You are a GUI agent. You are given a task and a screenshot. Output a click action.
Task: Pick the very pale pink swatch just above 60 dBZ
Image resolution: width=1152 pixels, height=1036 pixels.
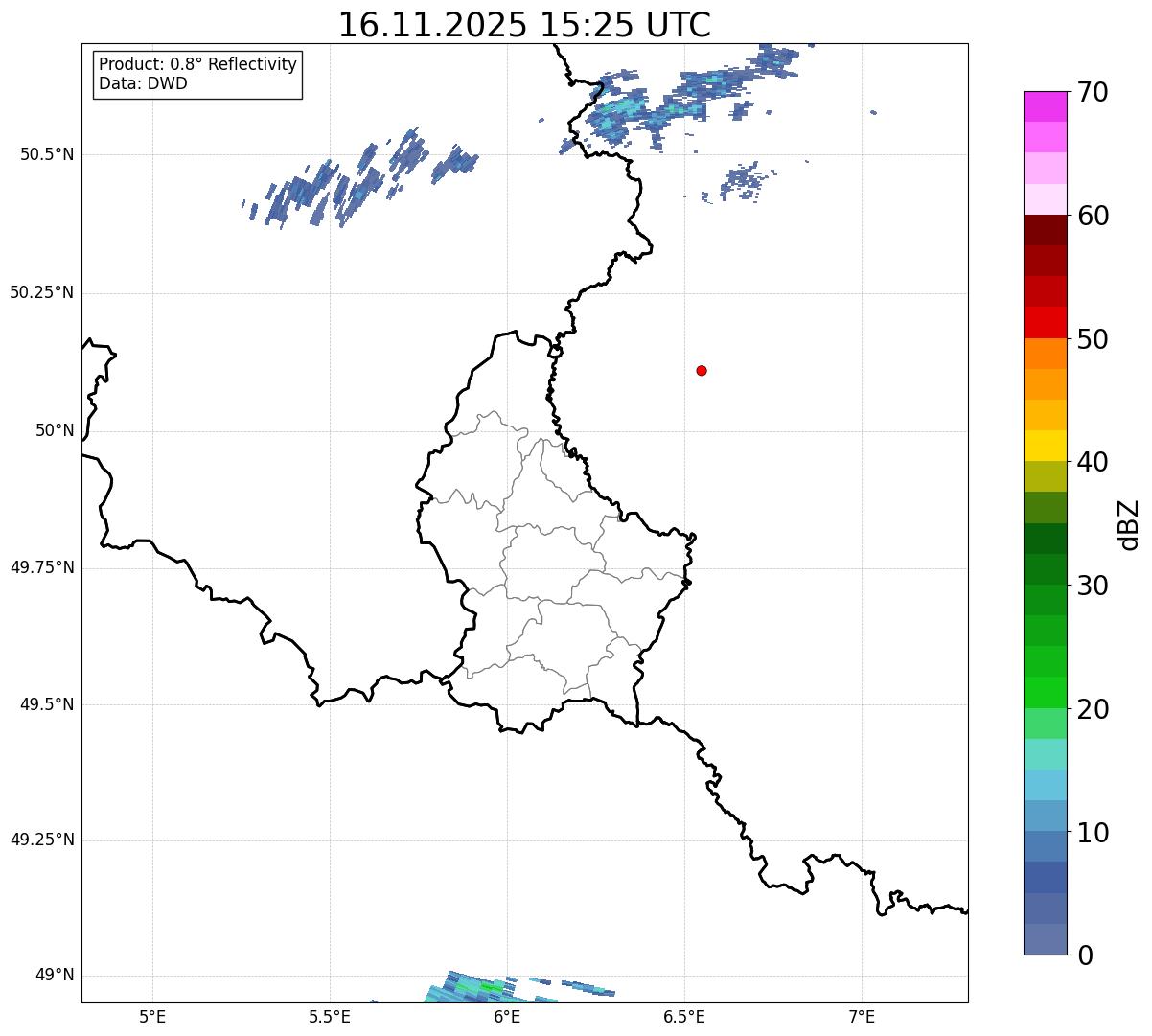pyautogui.click(x=1046, y=199)
